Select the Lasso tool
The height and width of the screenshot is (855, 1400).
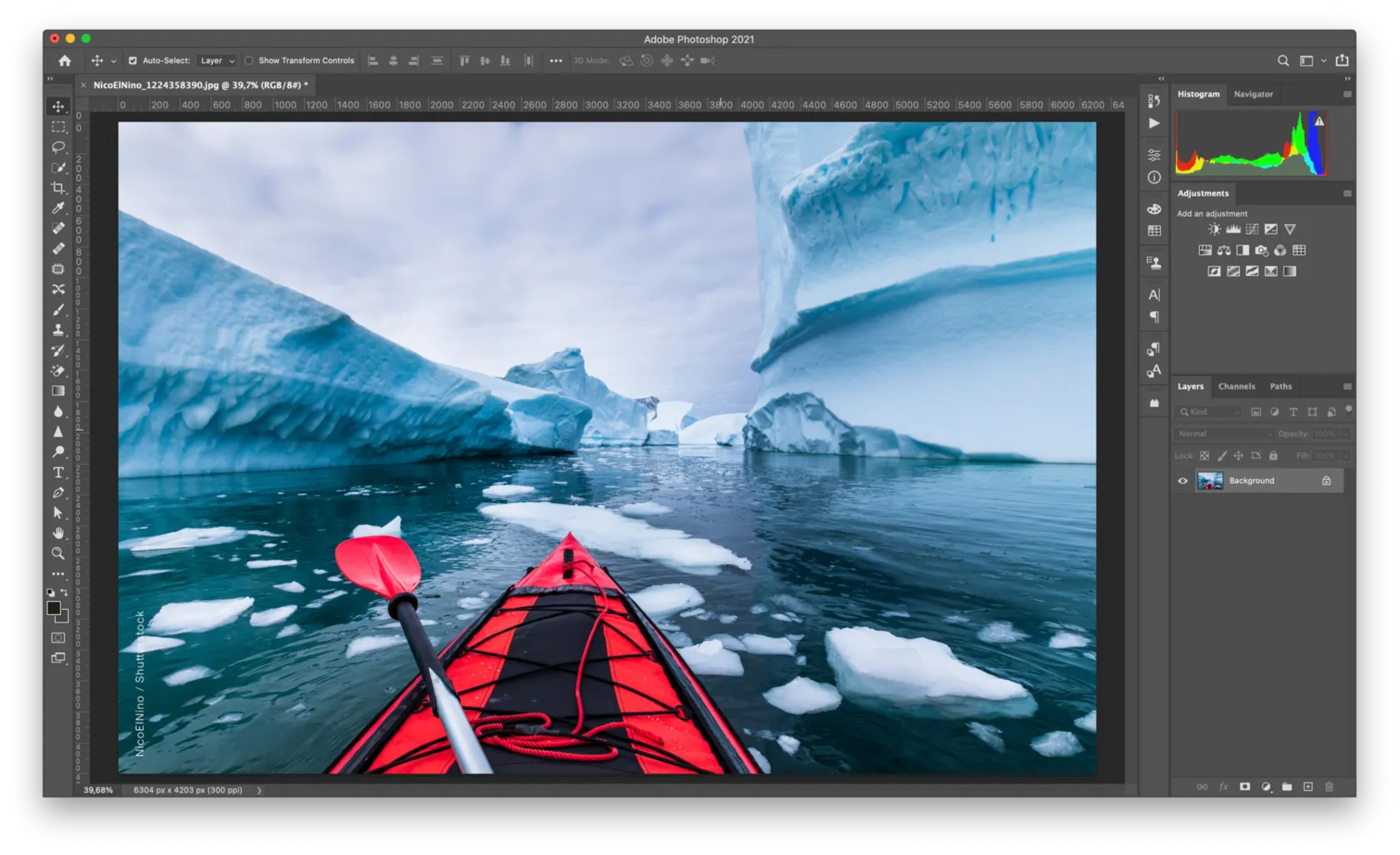[x=58, y=147]
